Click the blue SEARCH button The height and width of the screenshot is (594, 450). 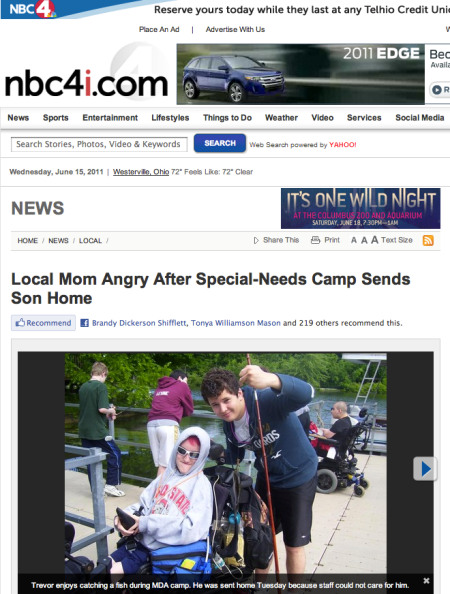[x=220, y=143]
